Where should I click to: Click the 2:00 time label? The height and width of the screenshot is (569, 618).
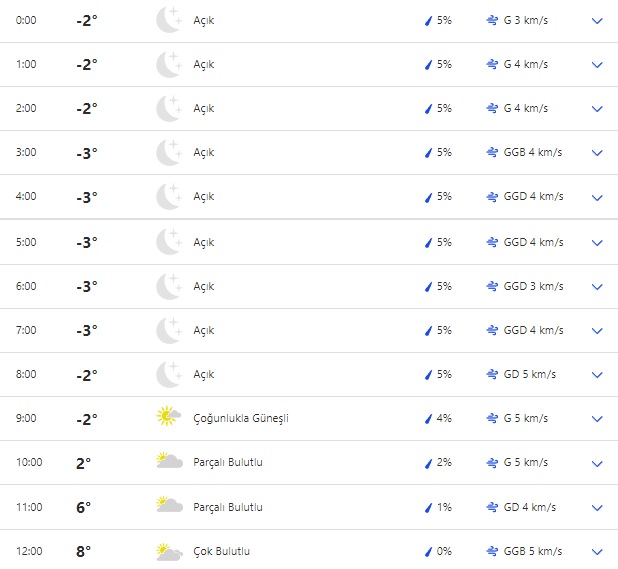click(26, 108)
